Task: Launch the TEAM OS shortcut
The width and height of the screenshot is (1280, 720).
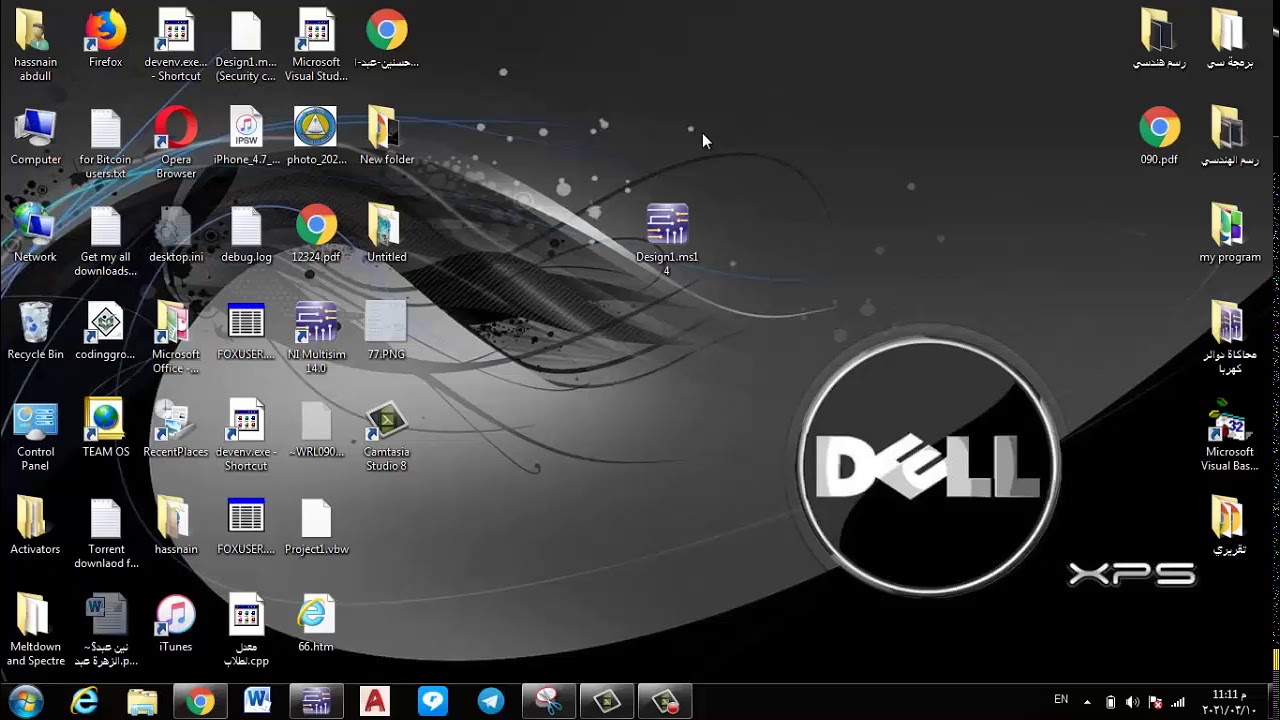Action: coord(105,430)
